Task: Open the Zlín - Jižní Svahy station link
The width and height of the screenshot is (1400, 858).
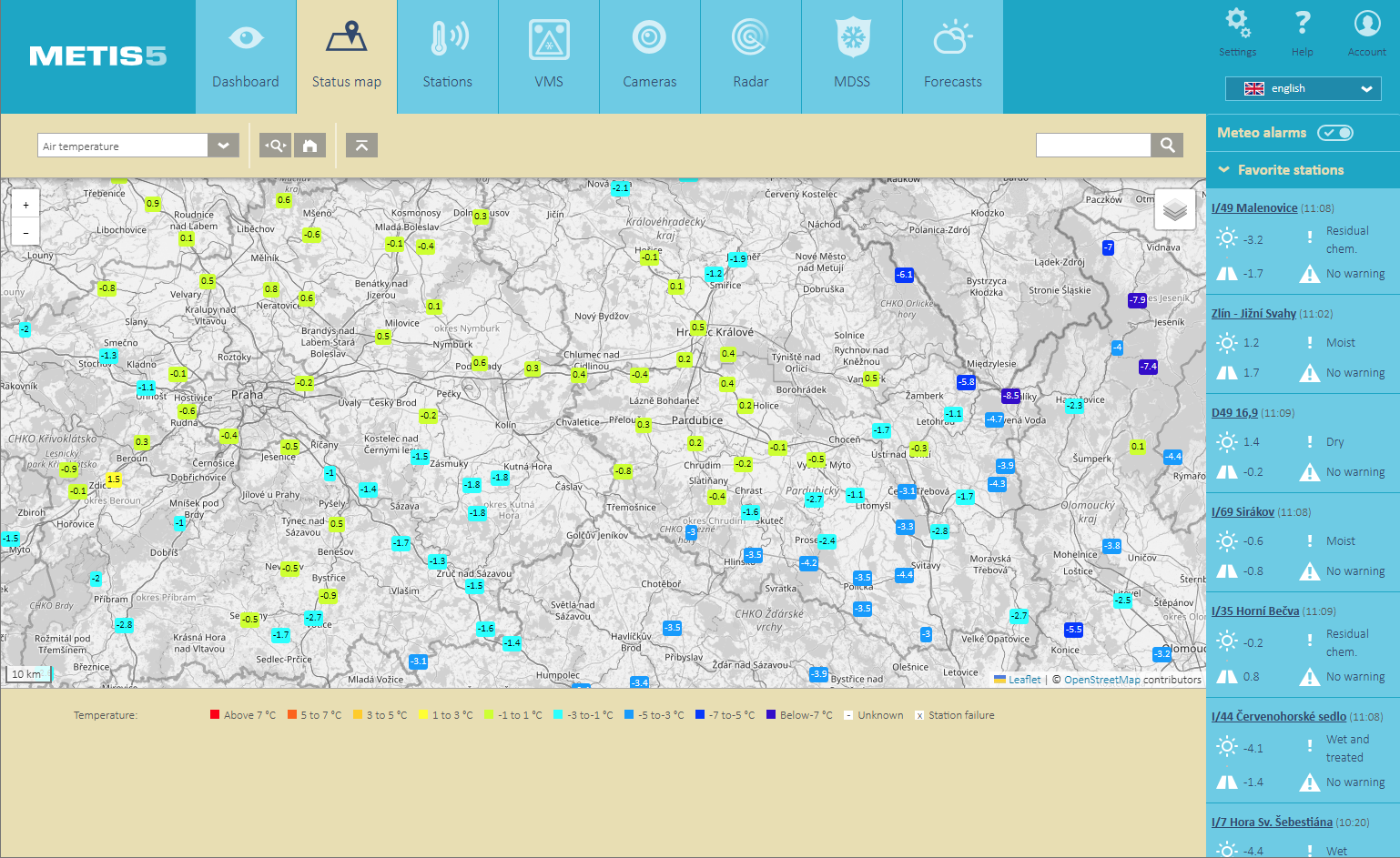Action: tap(1253, 314)
